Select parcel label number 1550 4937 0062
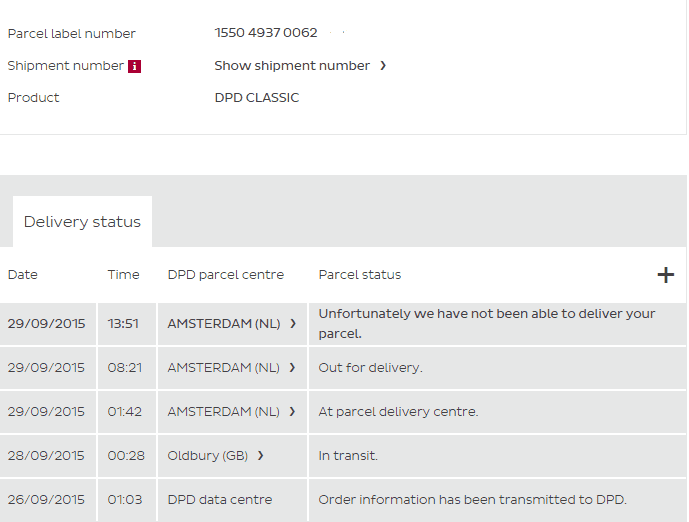The width and height of the screenshot is (689, 522). click(266, 33)
